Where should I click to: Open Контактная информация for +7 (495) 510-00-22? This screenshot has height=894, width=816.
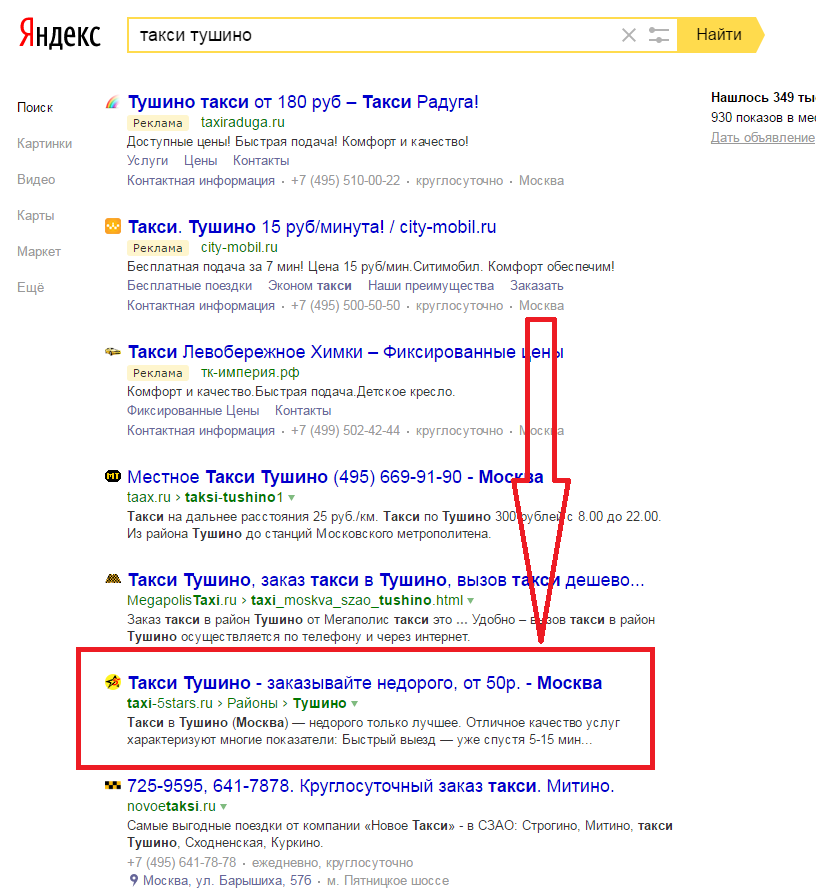tap(201, 181)
